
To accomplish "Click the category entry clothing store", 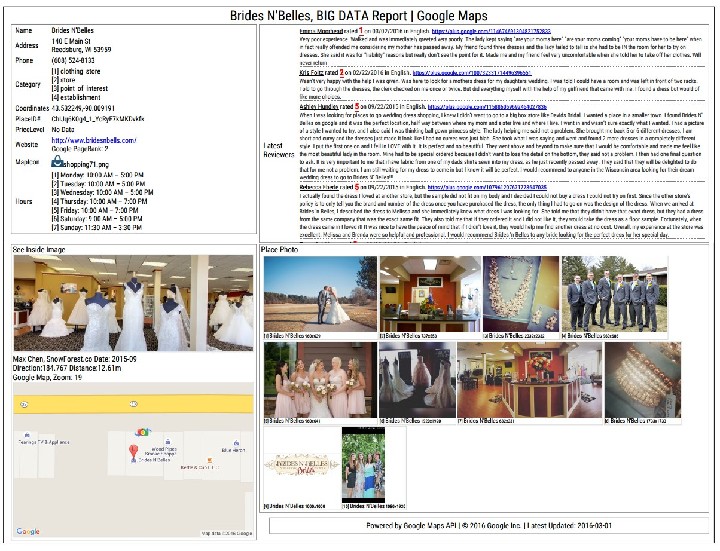I will click(76, 72).
